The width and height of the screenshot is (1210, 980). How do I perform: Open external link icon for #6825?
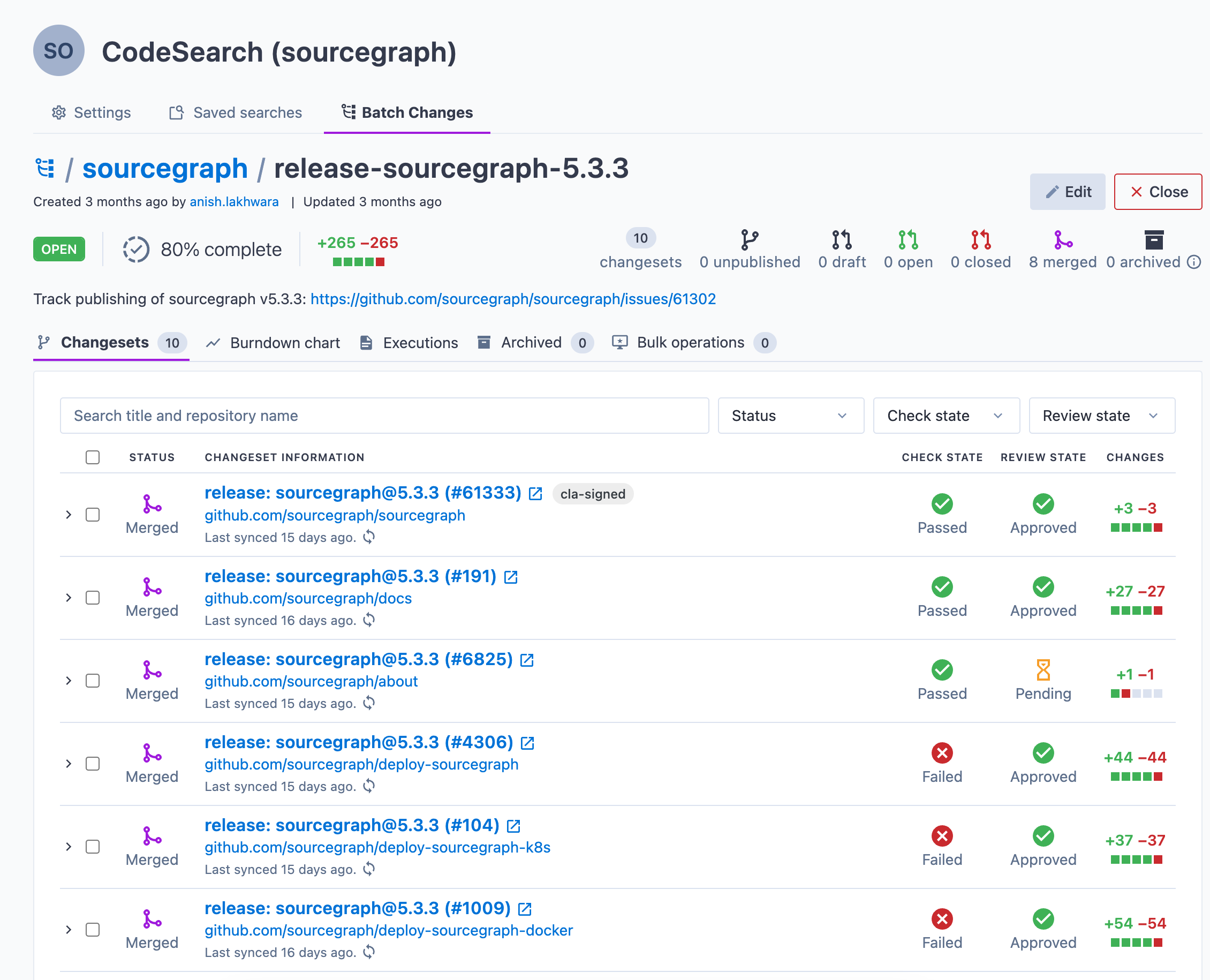pos(526,659)
